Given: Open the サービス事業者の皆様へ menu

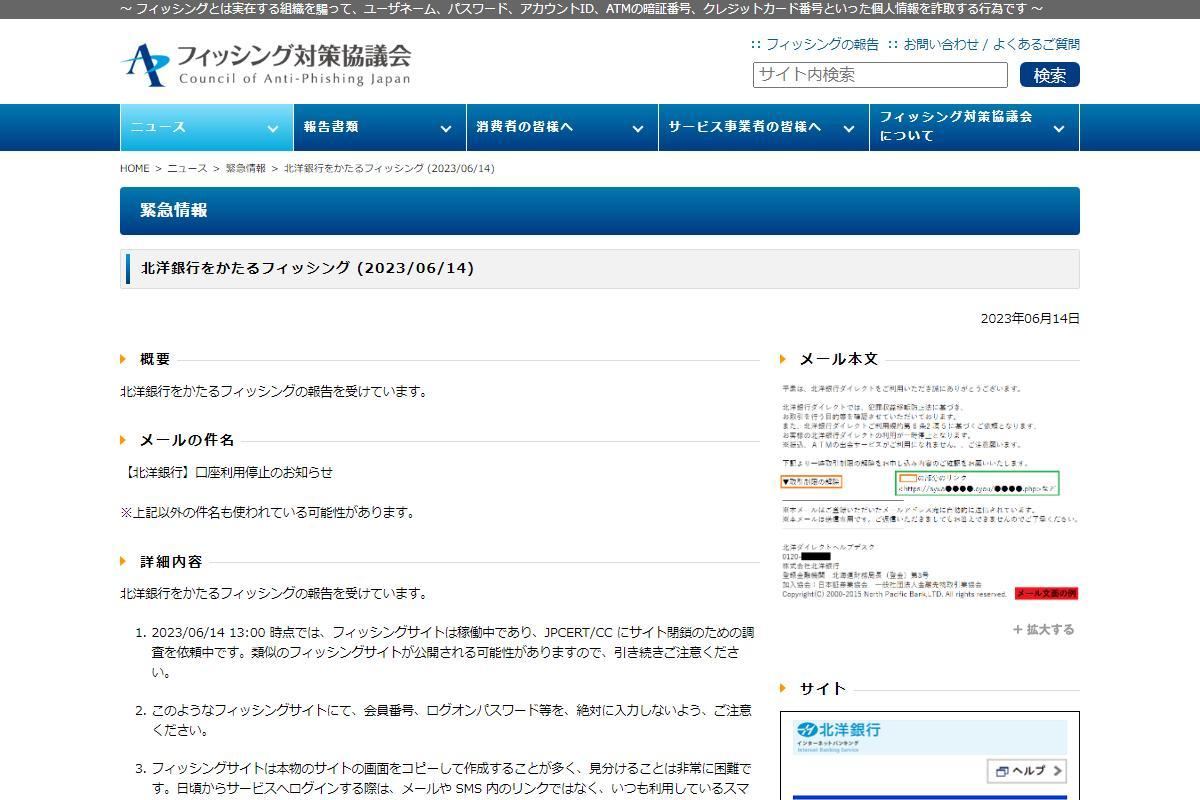Looking at the screenshot, I should [763, 127].
